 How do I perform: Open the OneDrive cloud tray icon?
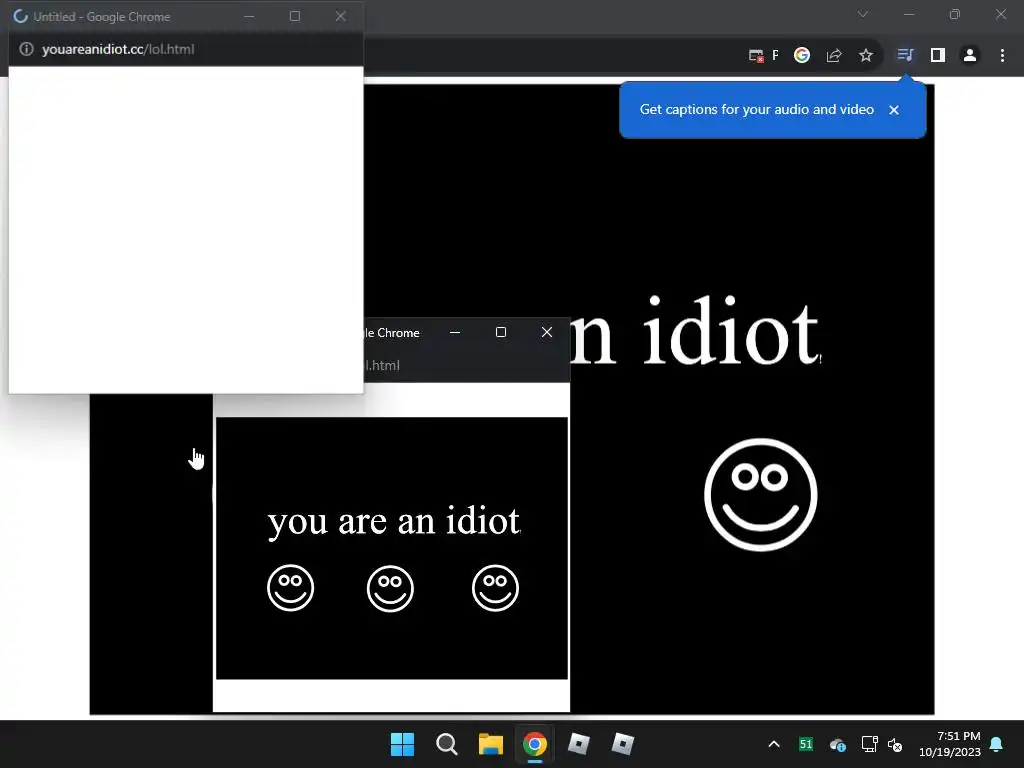point(837,744)
